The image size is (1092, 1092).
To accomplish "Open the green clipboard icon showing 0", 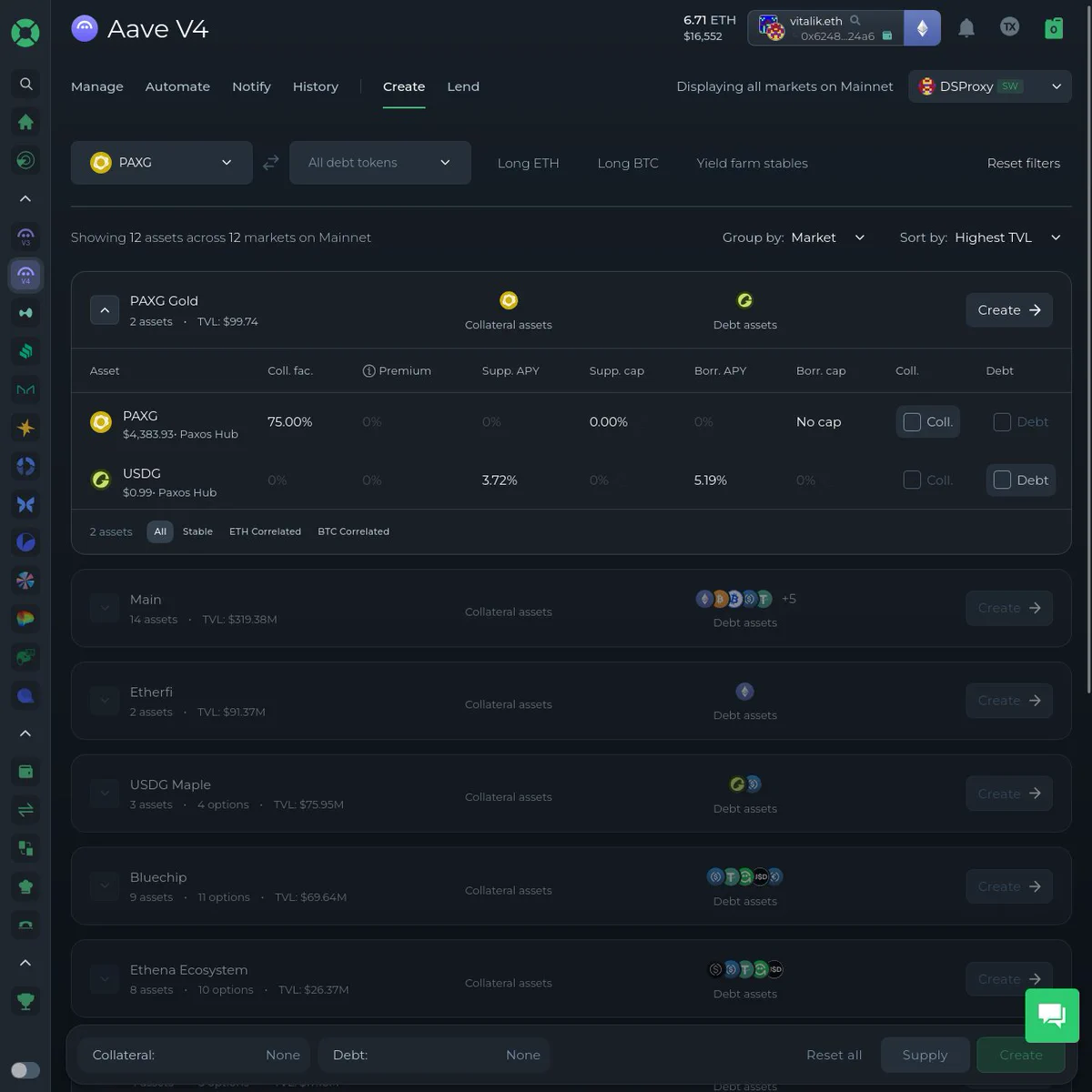I will coord(1053,28).
